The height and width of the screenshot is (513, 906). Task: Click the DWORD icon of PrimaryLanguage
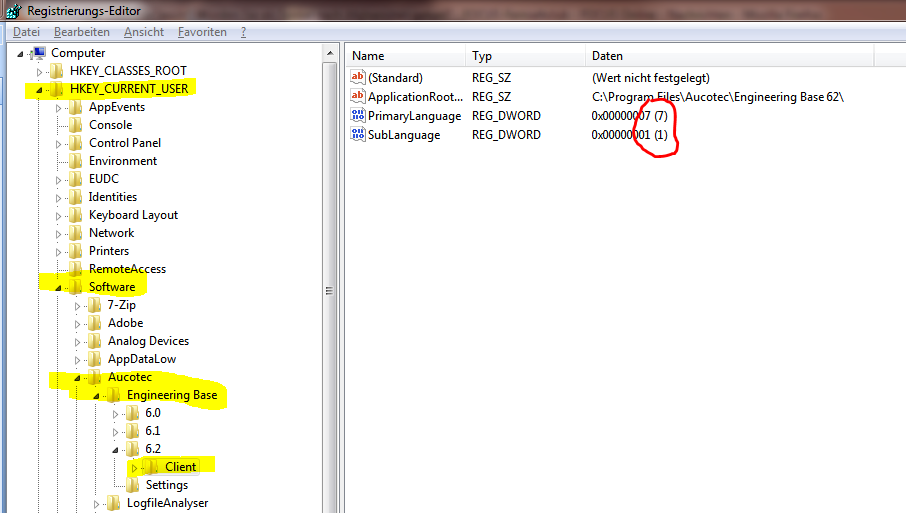tap(358, 115)
